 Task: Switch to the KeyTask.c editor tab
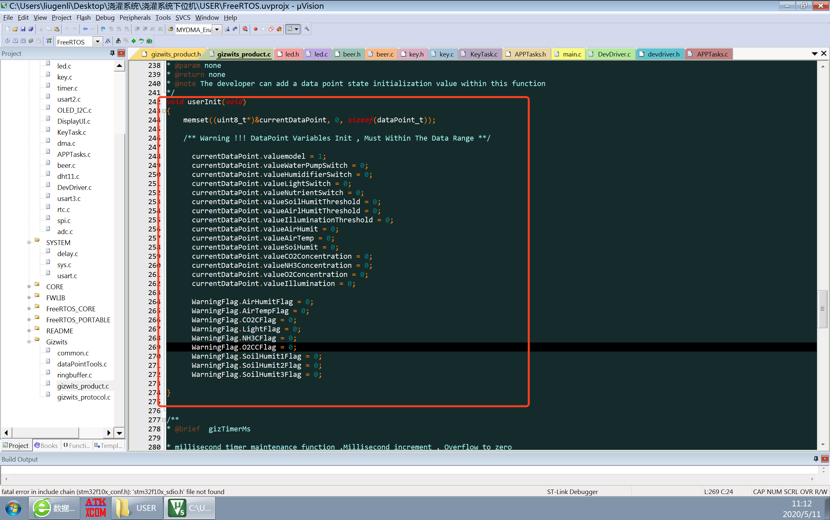pyautogui.click(x=480, y=54)
